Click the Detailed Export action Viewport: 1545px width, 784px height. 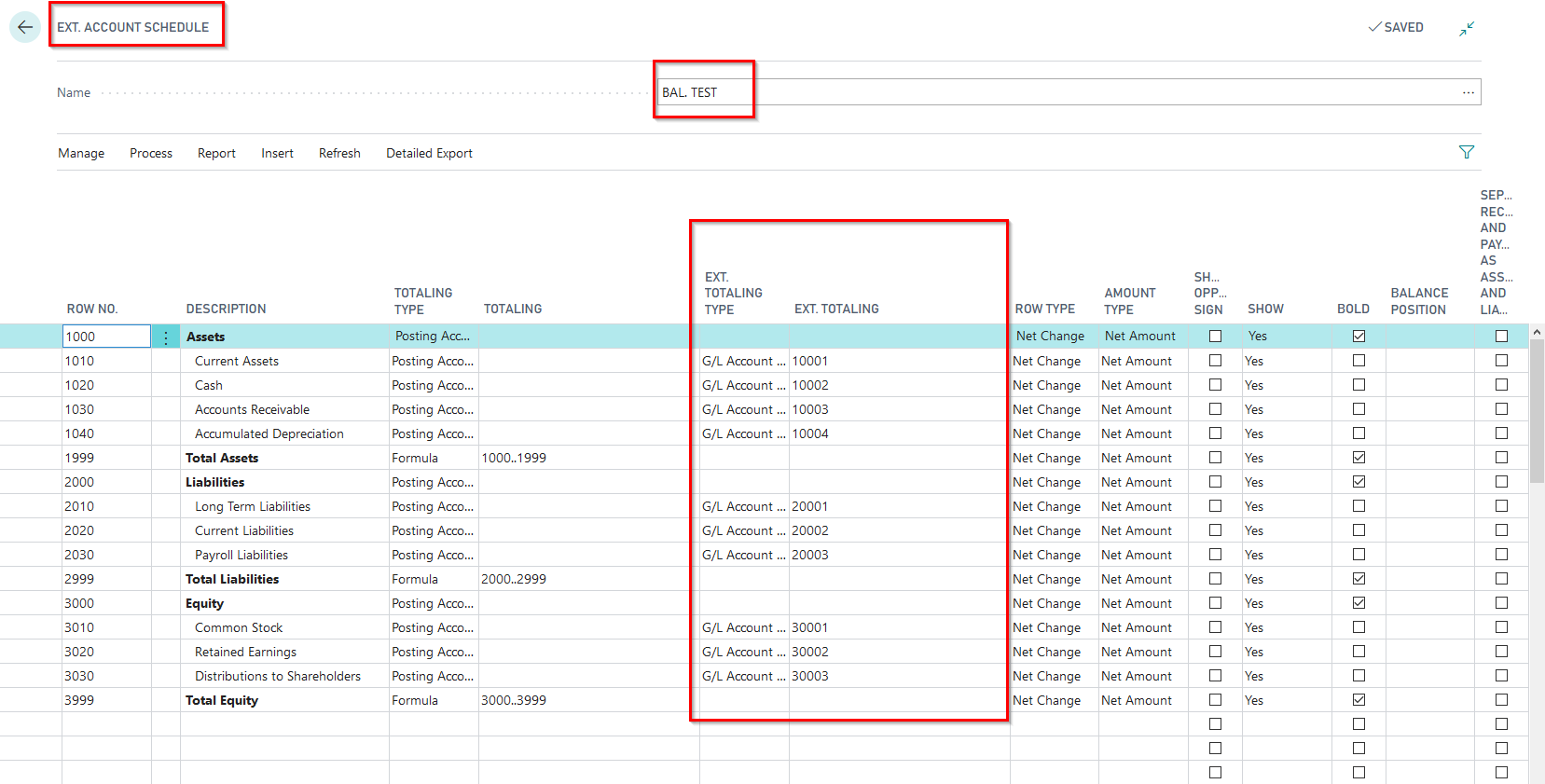[x=429, y=153]
